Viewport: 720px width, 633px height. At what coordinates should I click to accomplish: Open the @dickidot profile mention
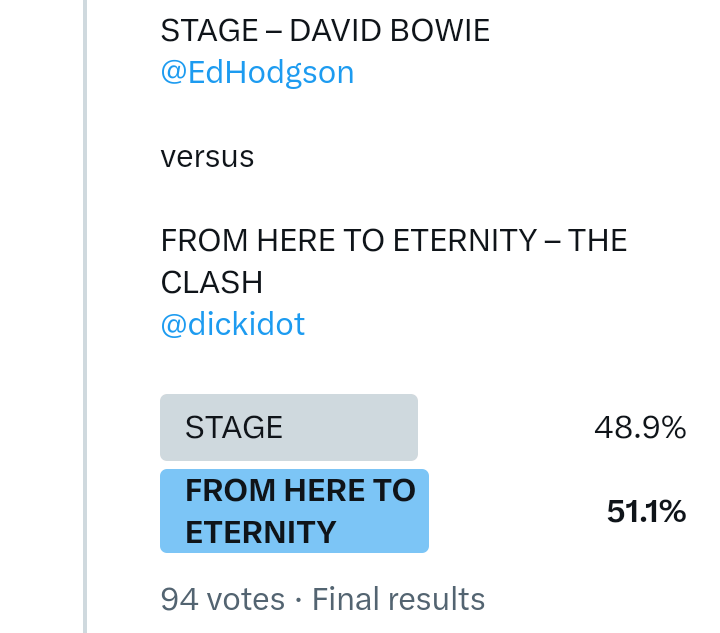coord(233,324)
